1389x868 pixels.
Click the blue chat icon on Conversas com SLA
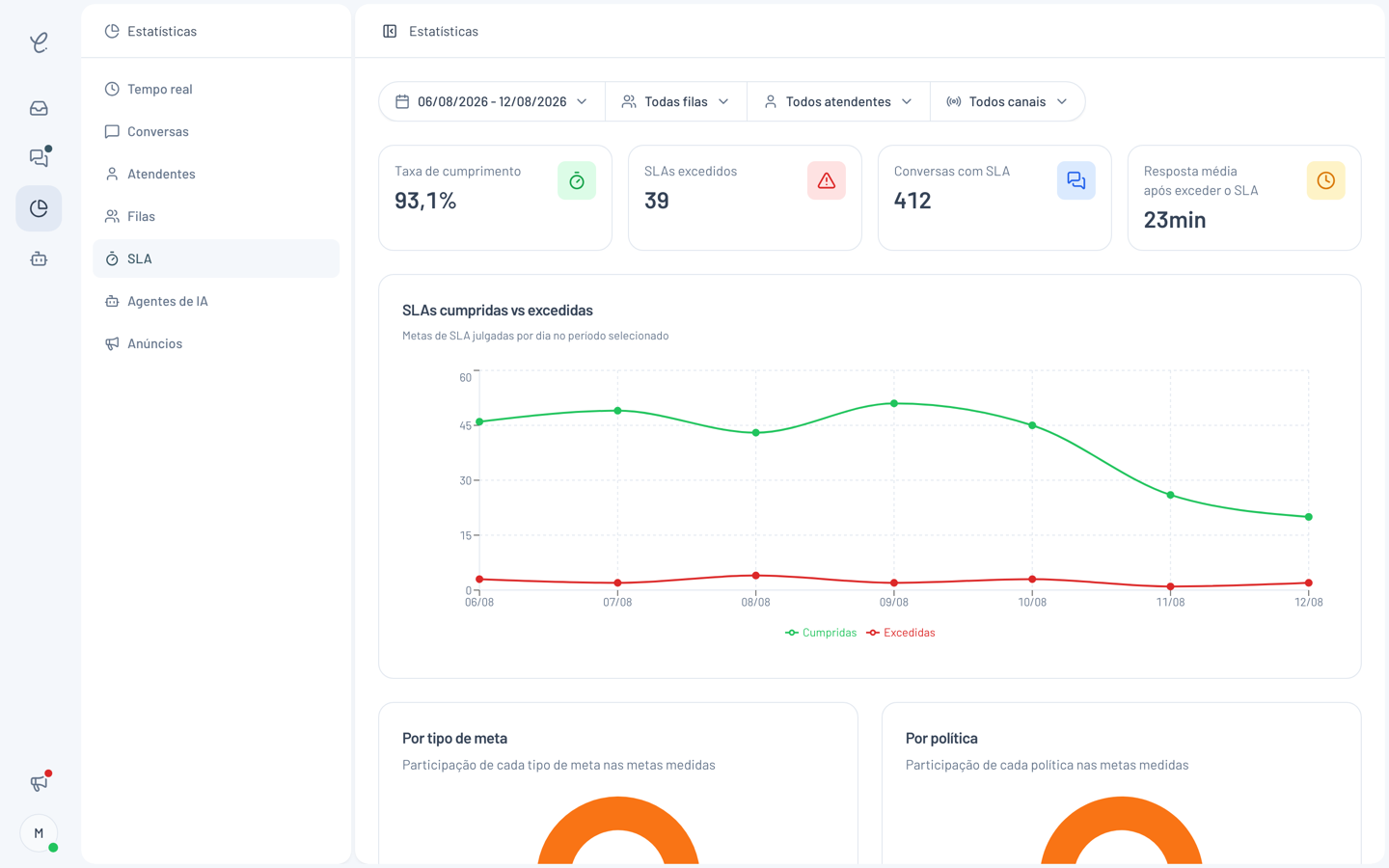[1076, 180]
